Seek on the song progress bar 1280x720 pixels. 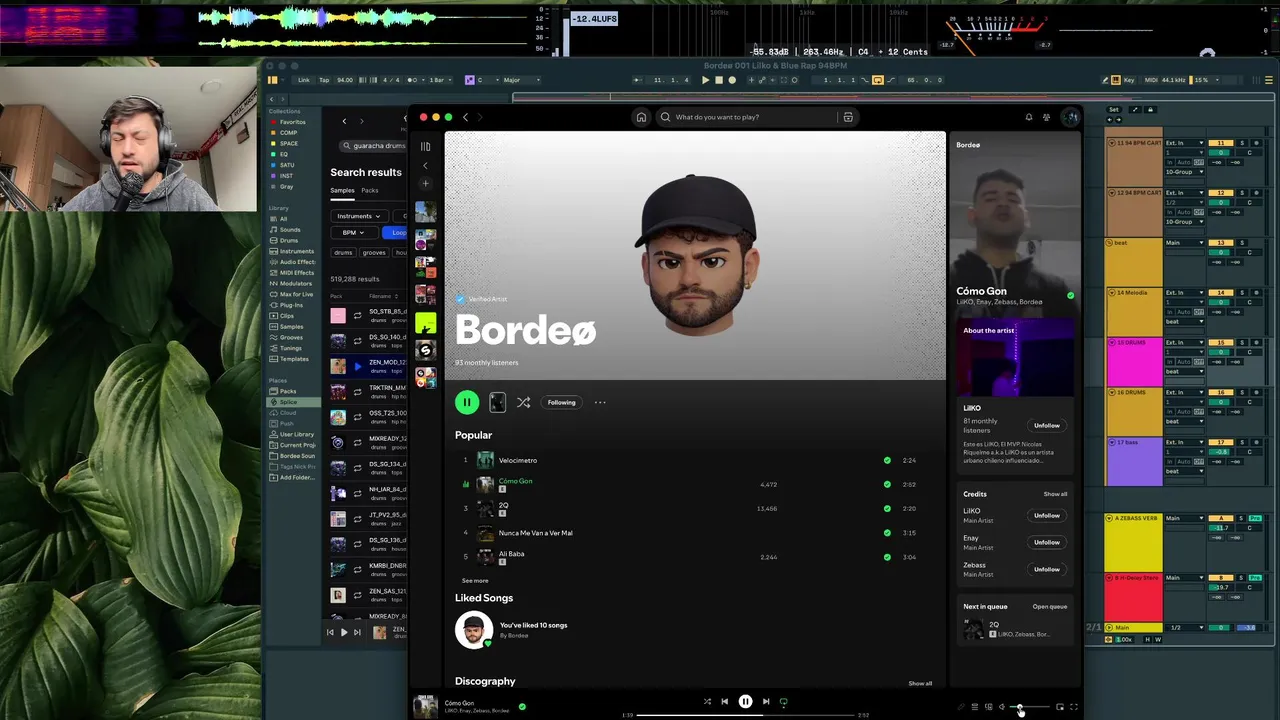pyautogui.click(x=745, y=715)
